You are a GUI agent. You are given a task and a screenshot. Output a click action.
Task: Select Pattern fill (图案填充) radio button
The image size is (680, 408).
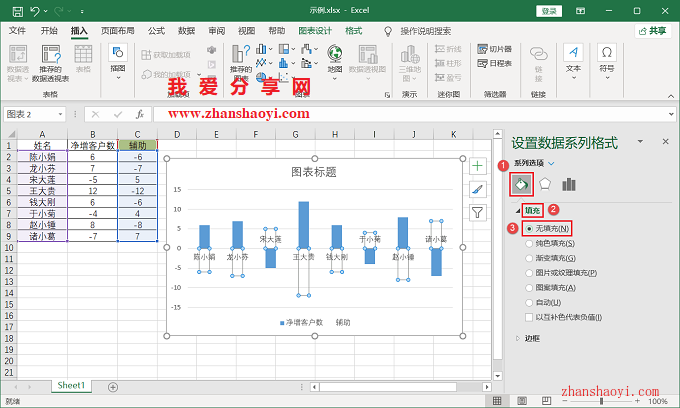(x=529, y=288)
